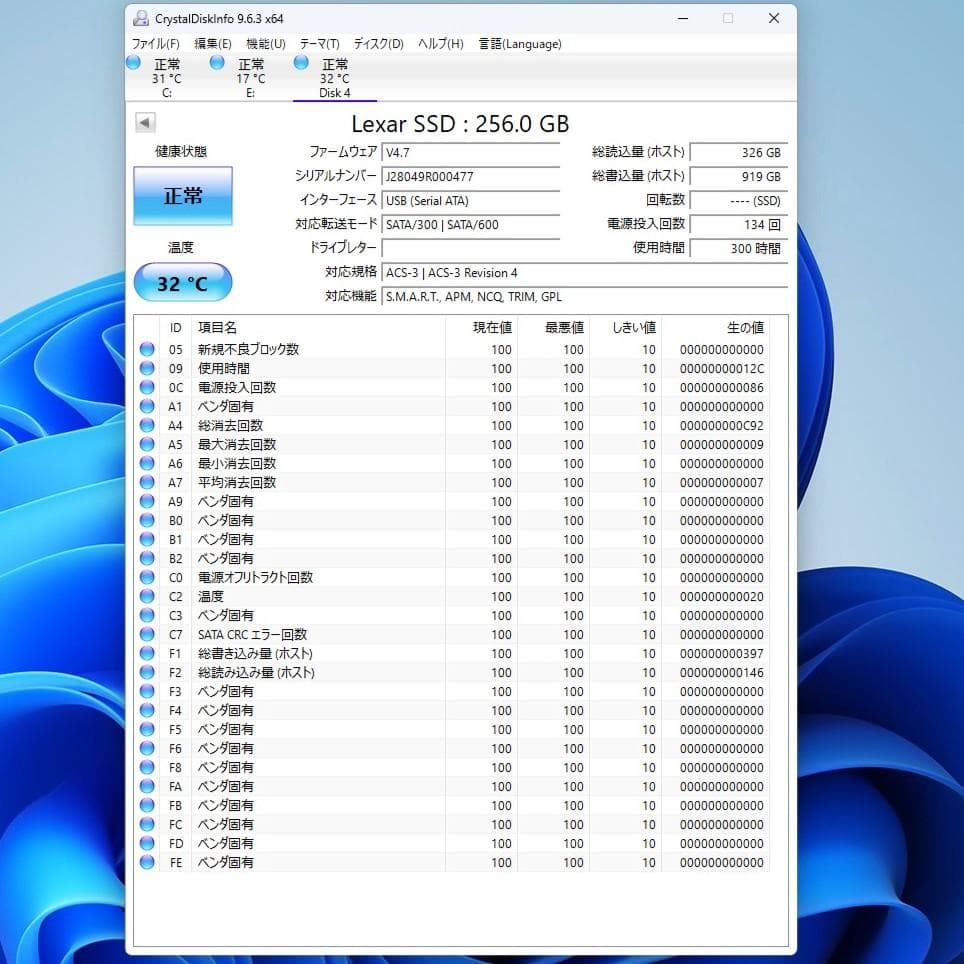Click the power on hours 300 時間
This screenshot has width=964, height=964.
[739, 248]
